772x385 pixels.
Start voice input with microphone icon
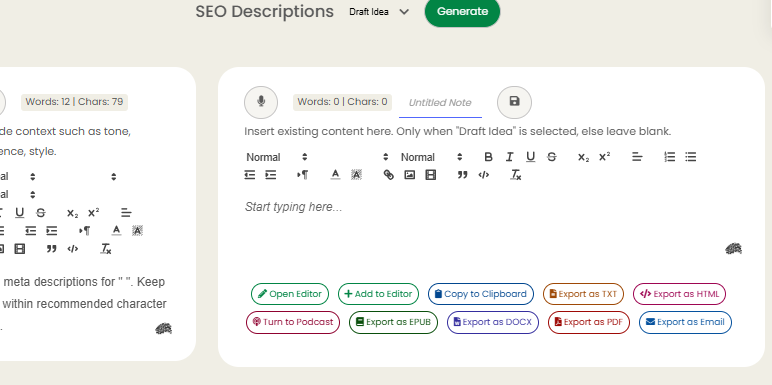pyautogui.click(x=261, y=102)
